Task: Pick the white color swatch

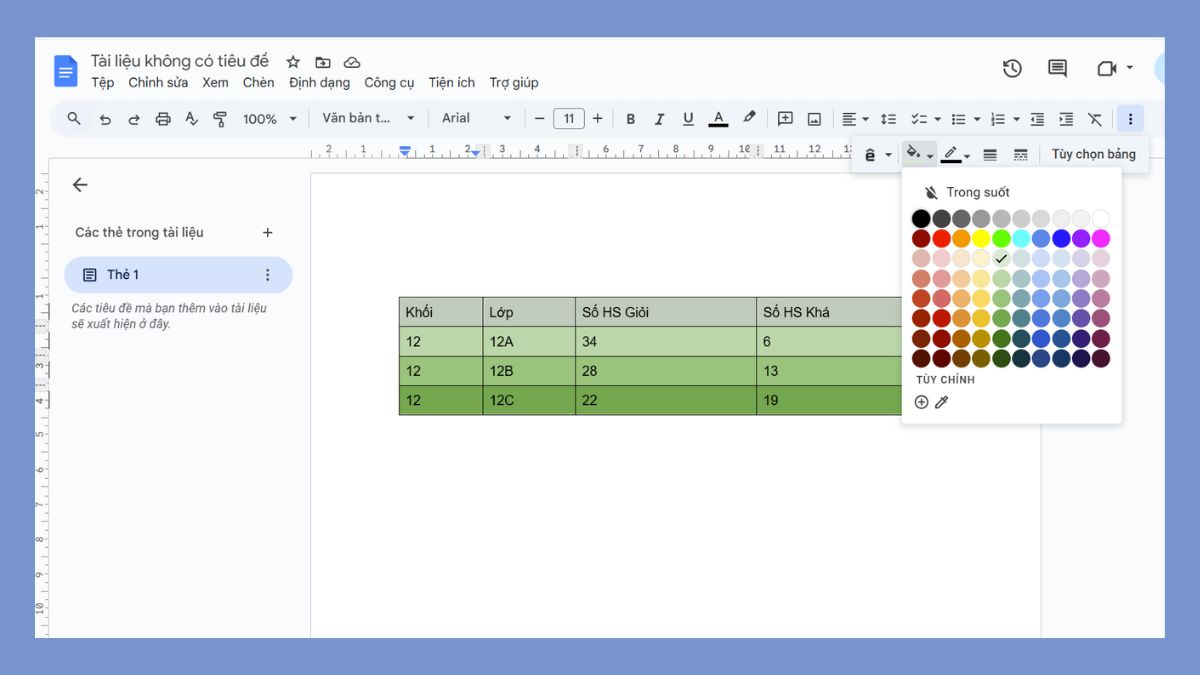Action: click(x=1101, y=218)
